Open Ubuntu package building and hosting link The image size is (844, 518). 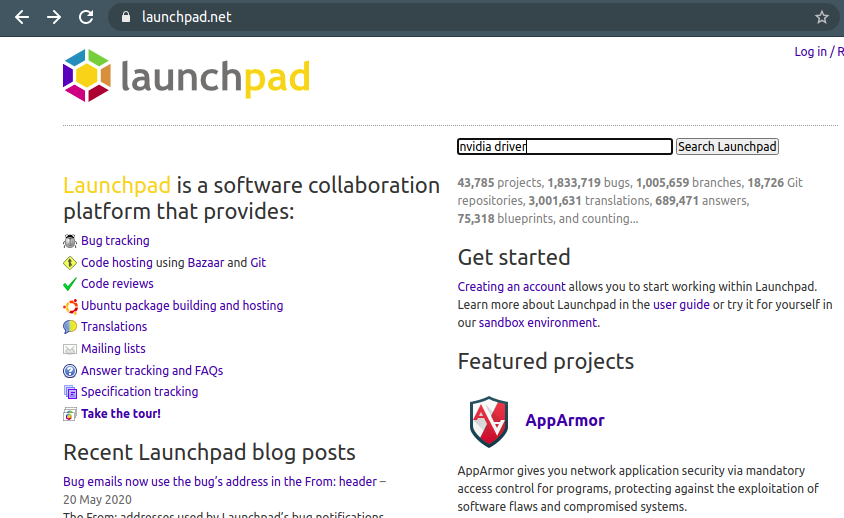pyautogui.click(x=182, y=305)
